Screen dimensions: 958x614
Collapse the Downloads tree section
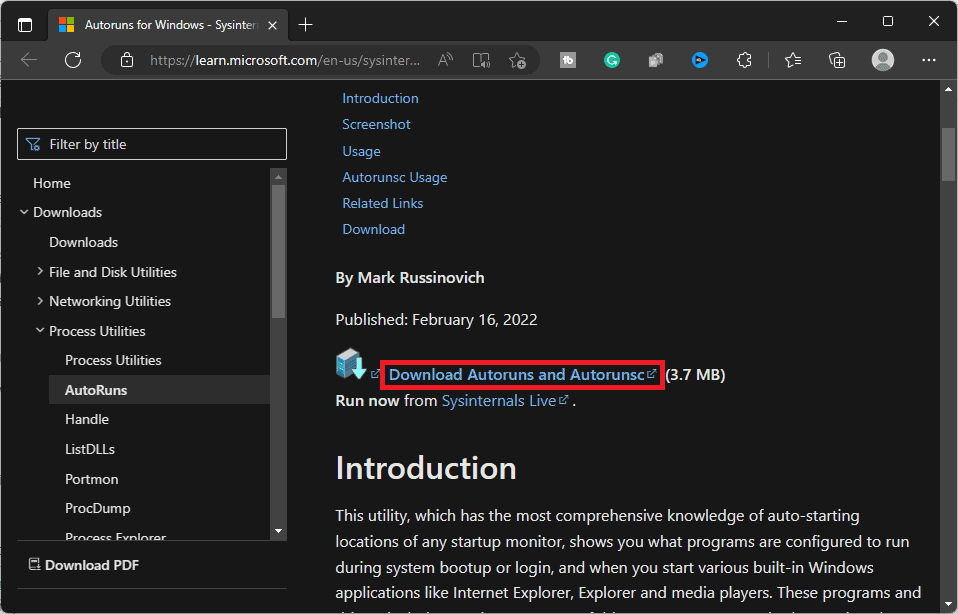coord(24,212)
